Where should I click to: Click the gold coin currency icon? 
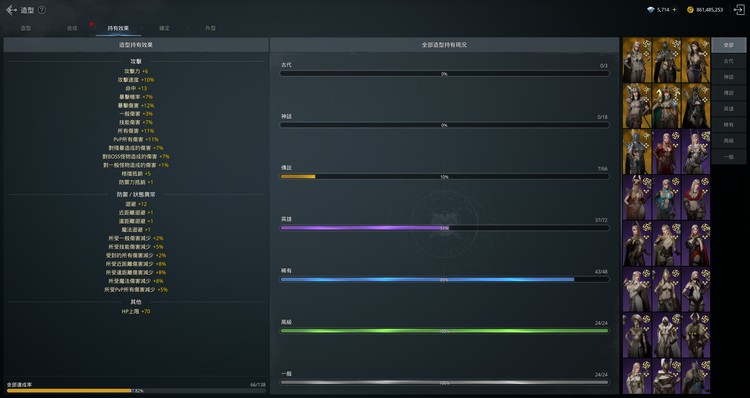[690, 10]
